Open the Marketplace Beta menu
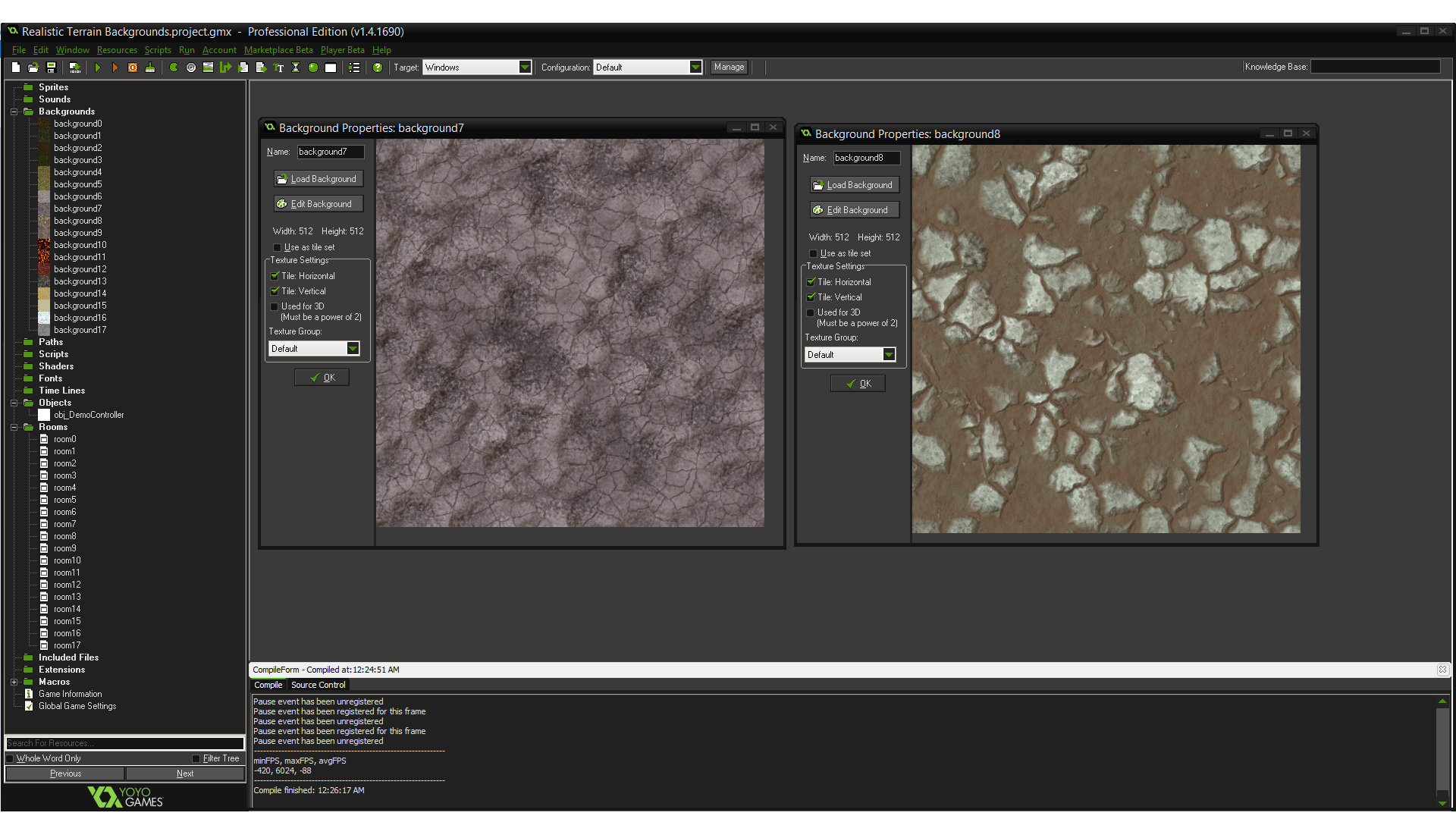 [x=278, y=50]
